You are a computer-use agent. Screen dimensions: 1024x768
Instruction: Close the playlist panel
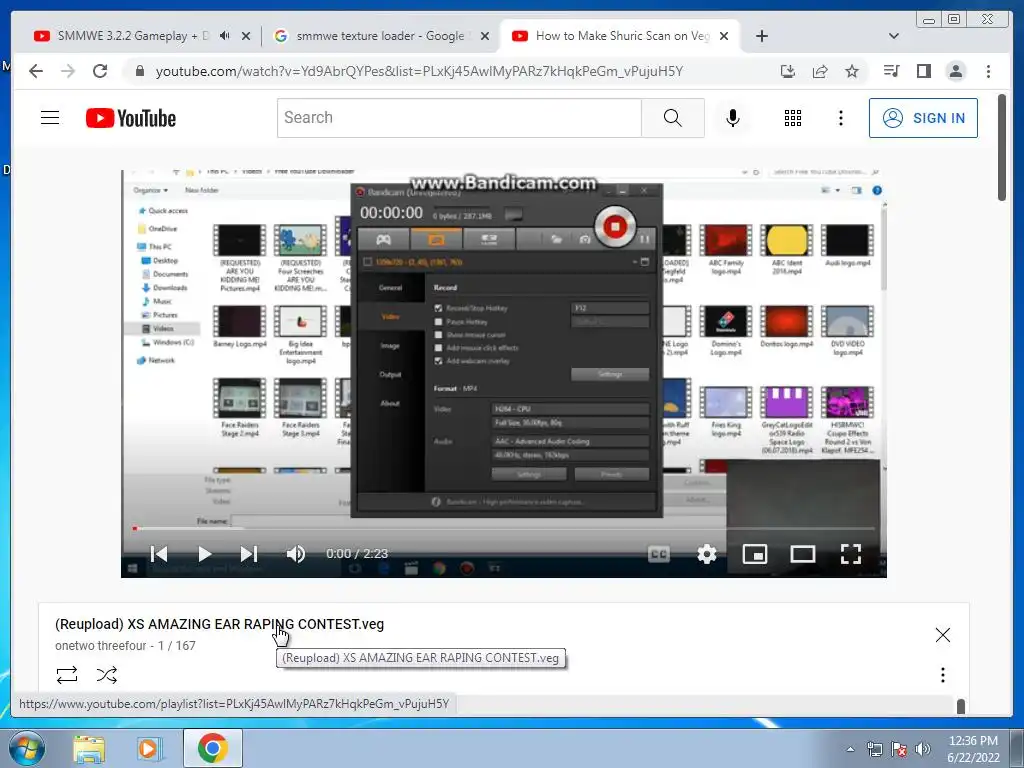[942, 635]
